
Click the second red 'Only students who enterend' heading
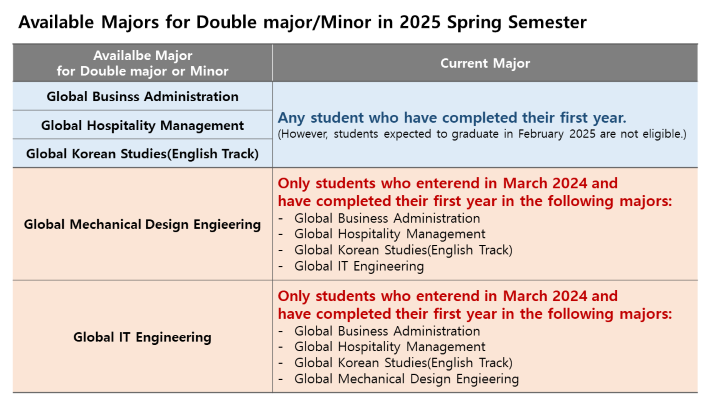click(x=475, y=305)
